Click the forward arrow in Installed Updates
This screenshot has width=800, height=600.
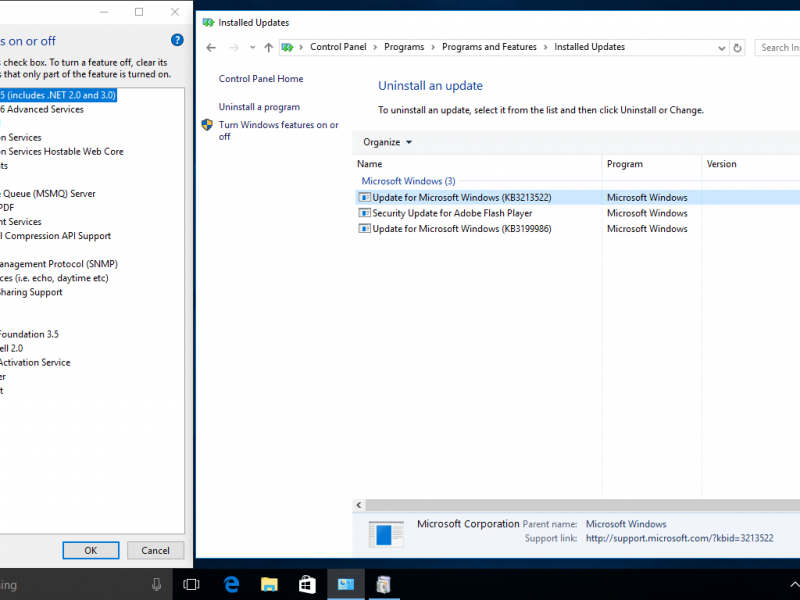234,47
